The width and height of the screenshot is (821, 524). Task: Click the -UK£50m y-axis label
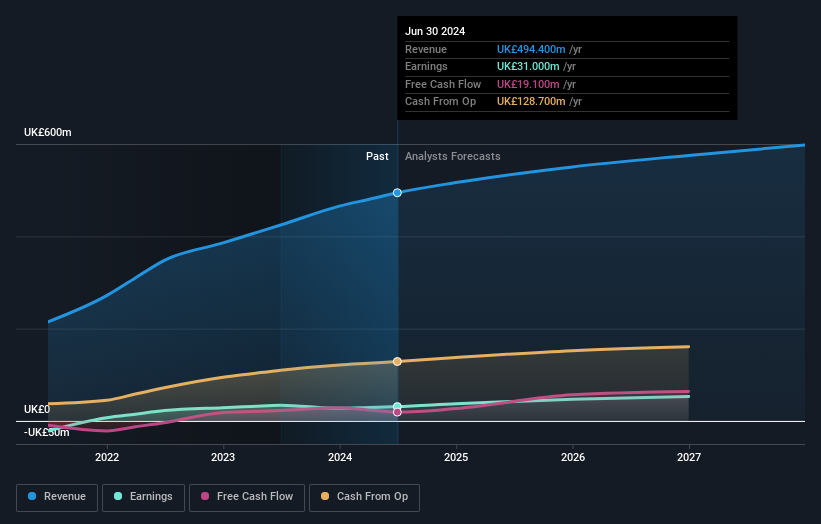[x=47, y=432]
